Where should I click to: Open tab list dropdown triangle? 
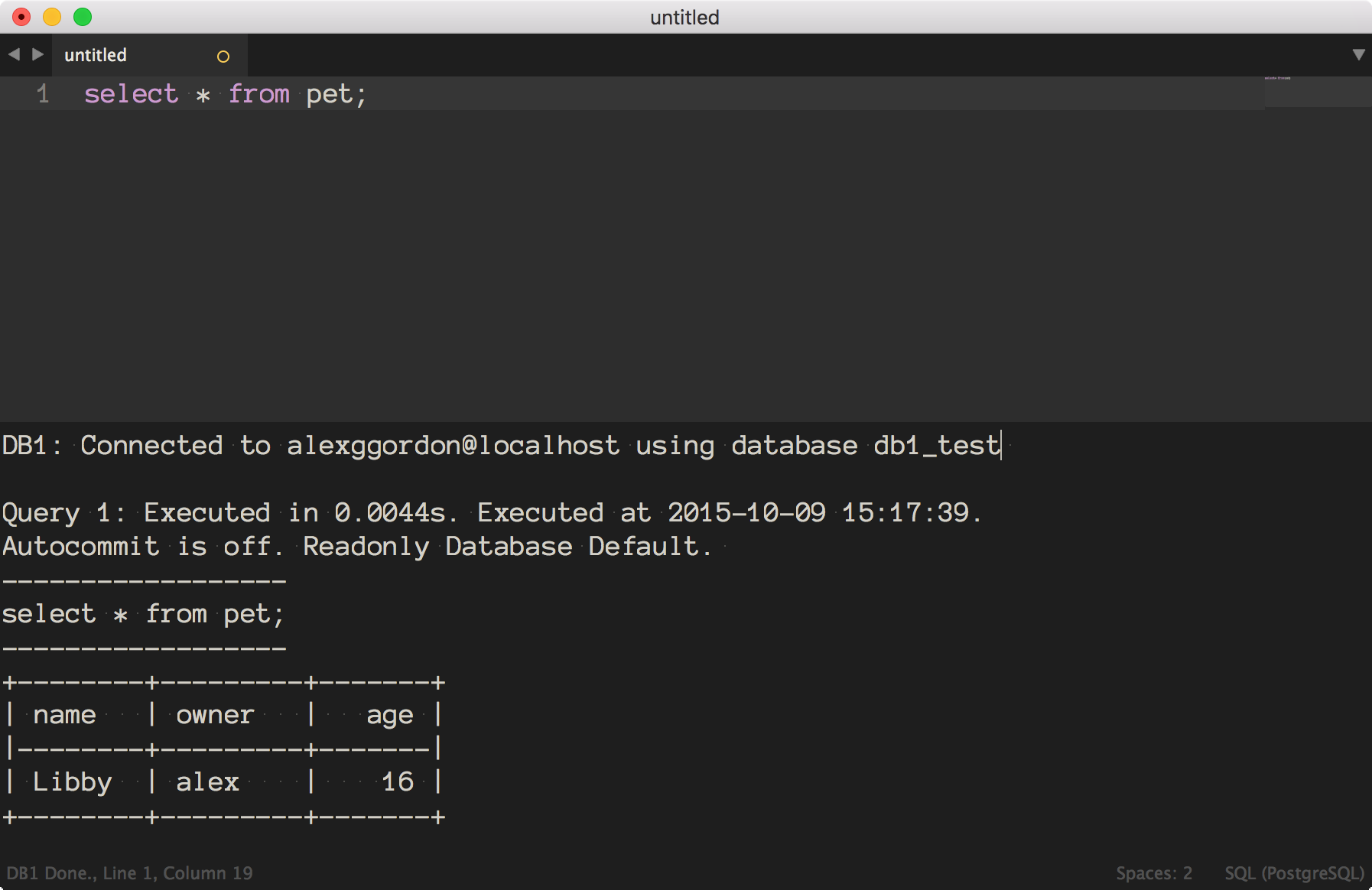1358,54
